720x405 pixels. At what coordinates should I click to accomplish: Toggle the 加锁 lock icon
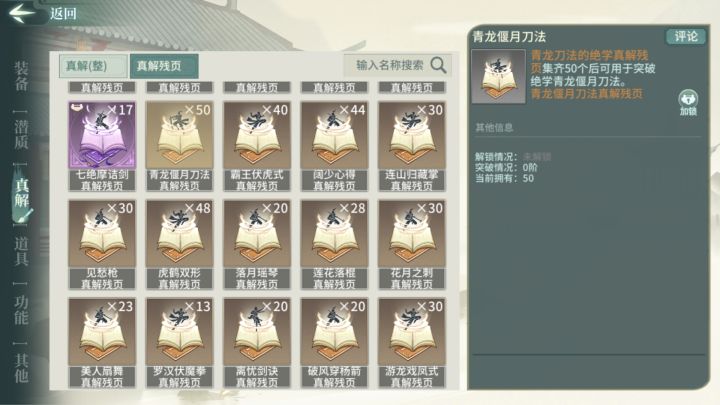[688, 102]
